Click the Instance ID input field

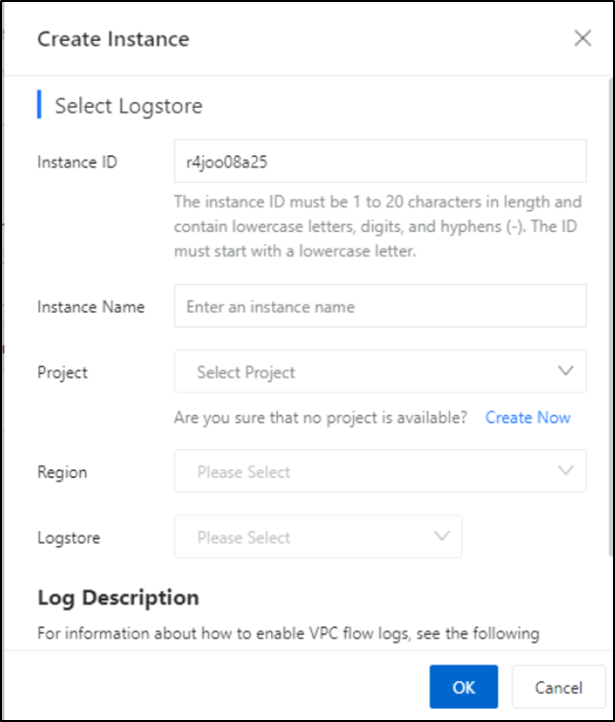380,161
